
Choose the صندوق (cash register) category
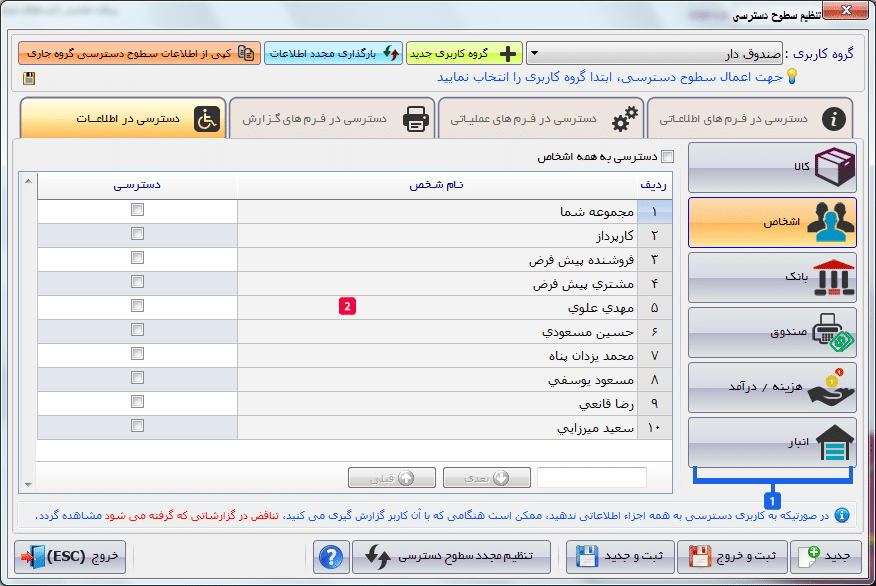772,332
